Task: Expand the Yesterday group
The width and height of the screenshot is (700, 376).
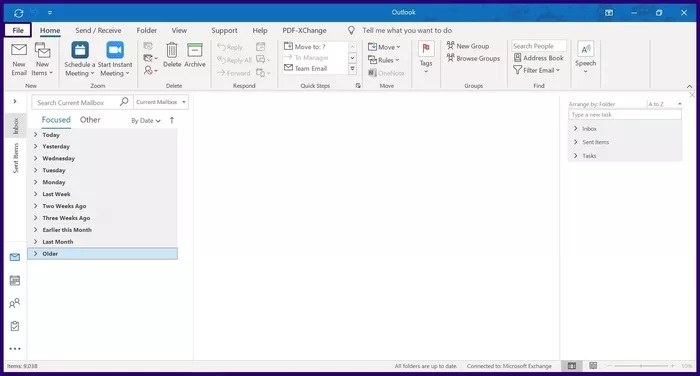Action: pyautogui.click(x=36, y=146)
